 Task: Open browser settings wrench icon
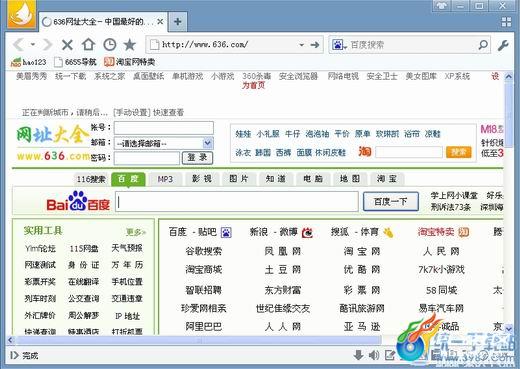(502, 45)
